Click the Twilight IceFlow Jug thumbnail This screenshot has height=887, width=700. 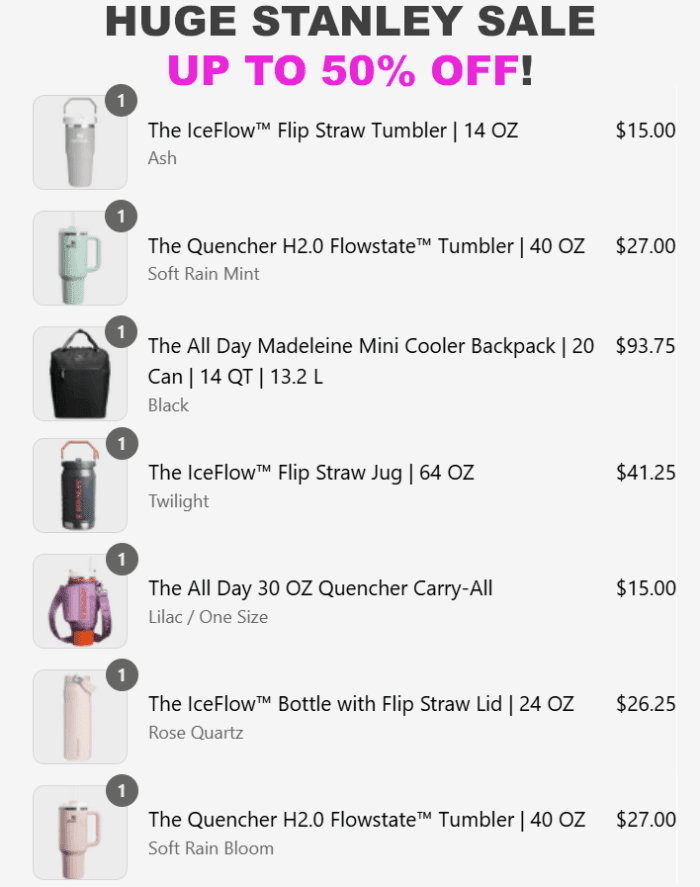click(80, 486)
